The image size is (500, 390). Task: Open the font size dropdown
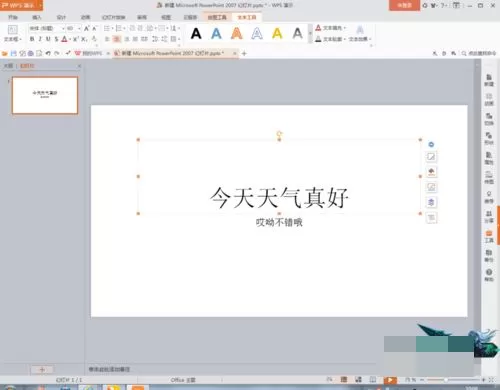[x=79, y=29]
